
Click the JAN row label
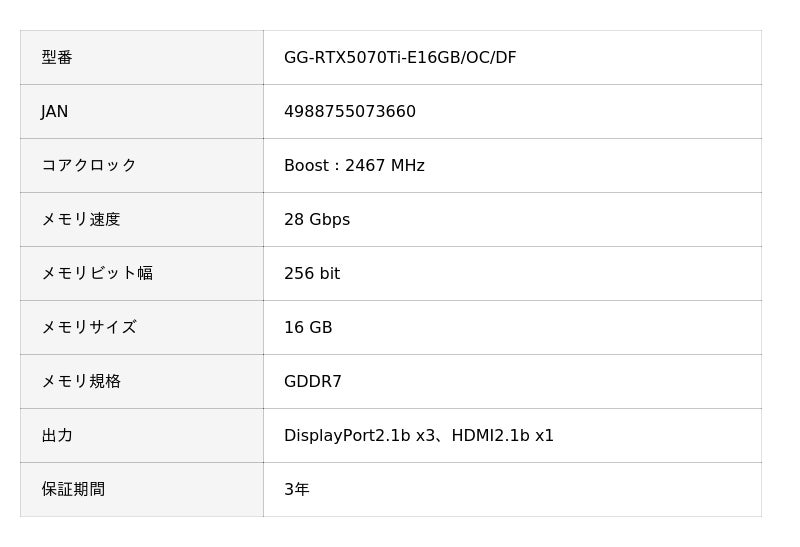[x=55, y=112]
